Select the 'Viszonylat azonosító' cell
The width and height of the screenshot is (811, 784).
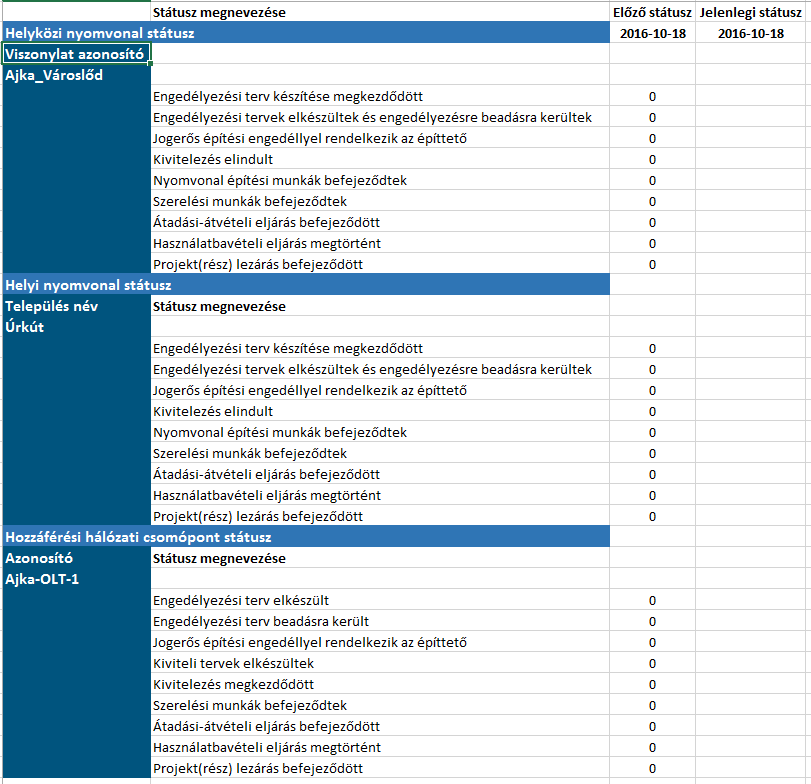(x=77, y=54)
